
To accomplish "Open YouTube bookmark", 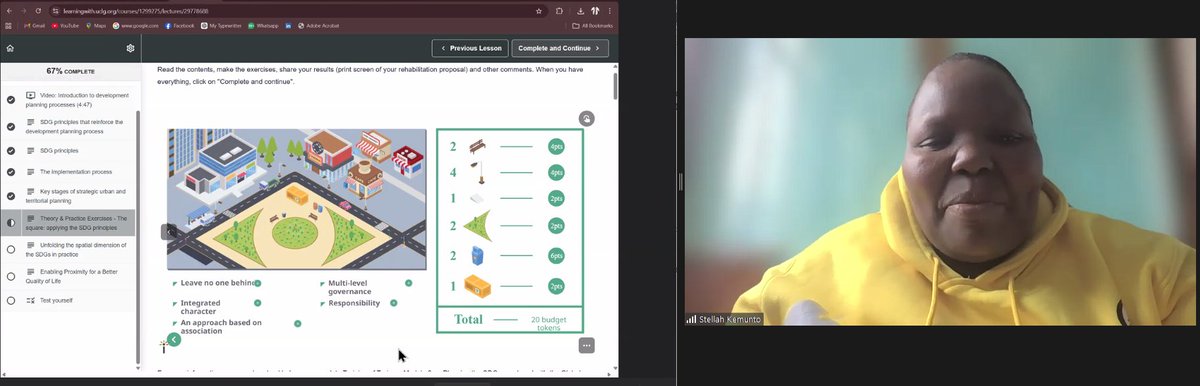I will point(66,25).
